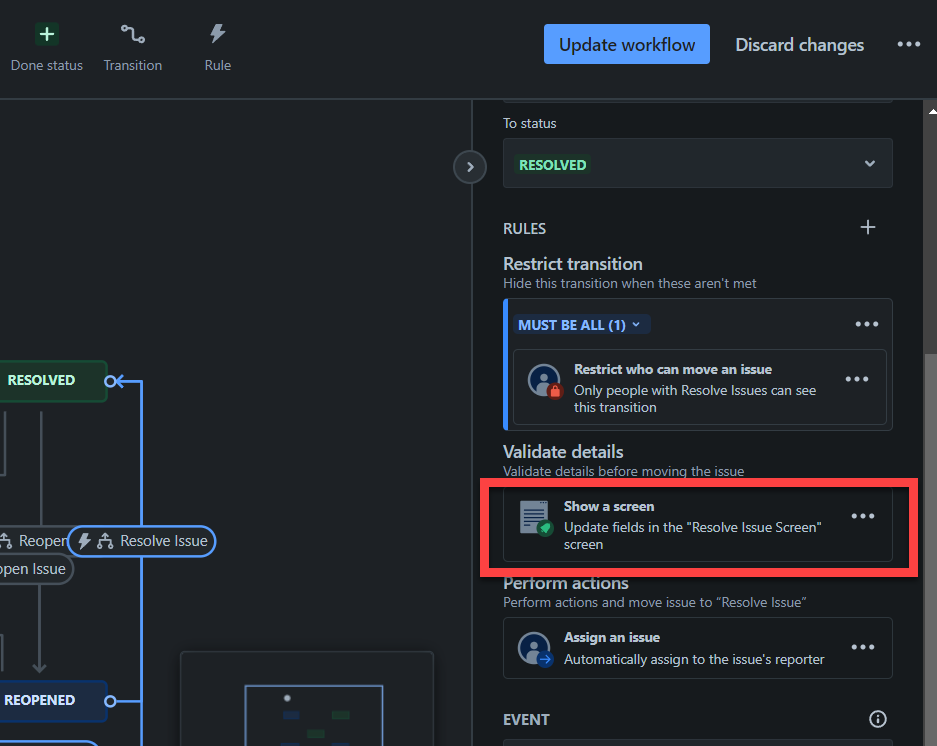The image size is (937, 746).
Task: Click the RESOLVED lozenge in To status field
Action: tap(552, 165)
